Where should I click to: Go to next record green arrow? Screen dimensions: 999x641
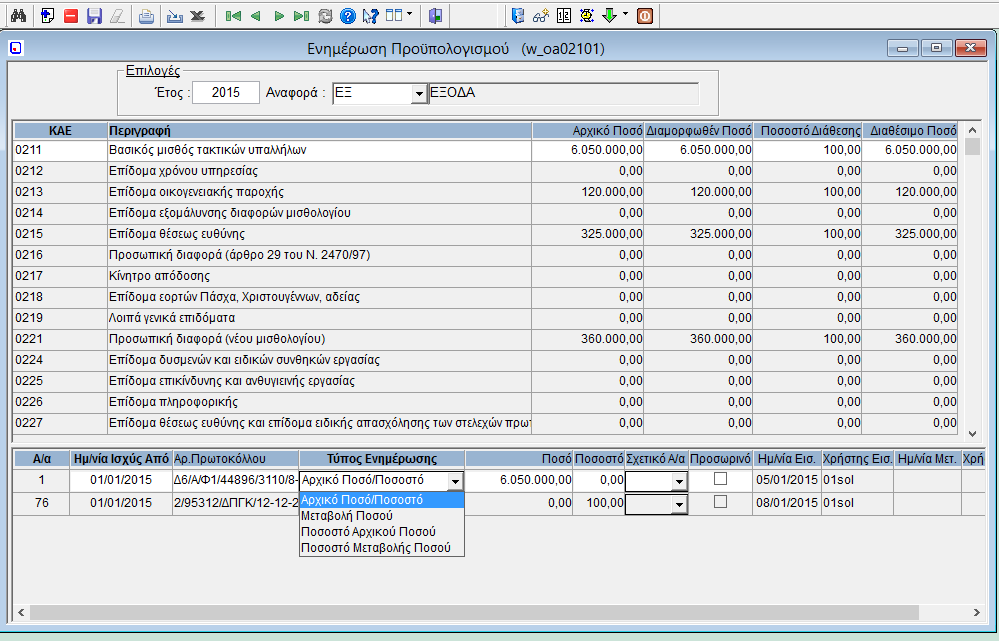[278, 16]
